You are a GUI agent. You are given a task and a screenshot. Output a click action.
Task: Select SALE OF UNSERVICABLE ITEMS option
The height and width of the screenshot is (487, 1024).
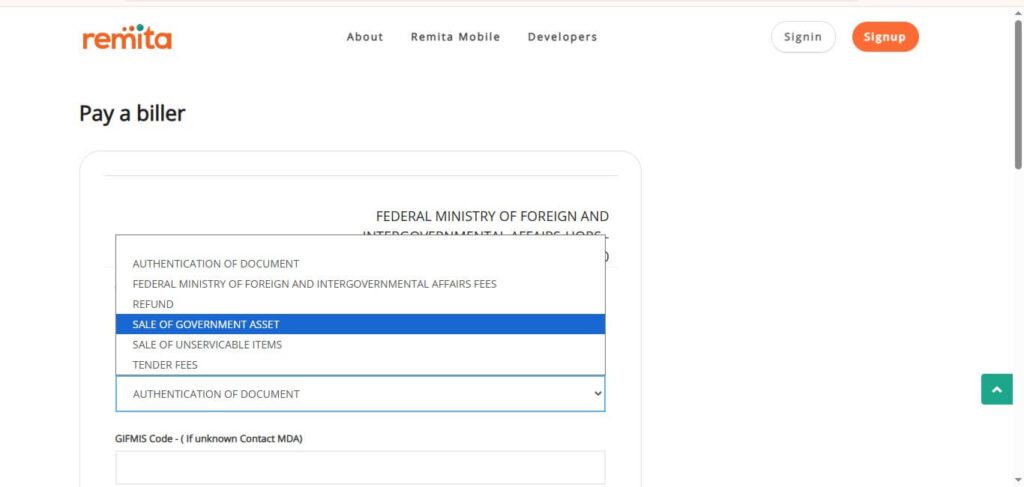tap(360, 344)
